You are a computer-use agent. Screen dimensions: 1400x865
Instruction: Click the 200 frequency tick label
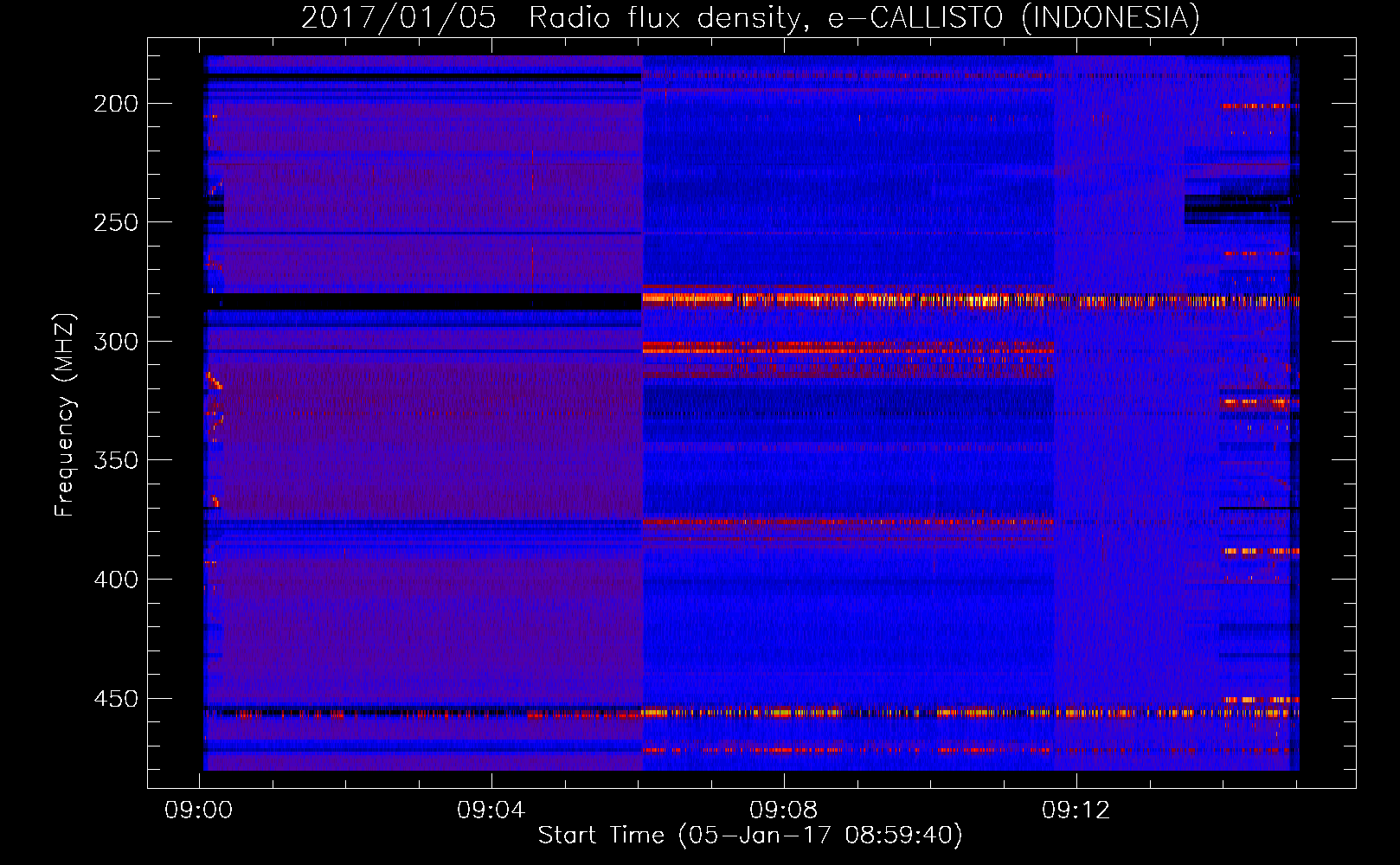[x=116, y=104]
